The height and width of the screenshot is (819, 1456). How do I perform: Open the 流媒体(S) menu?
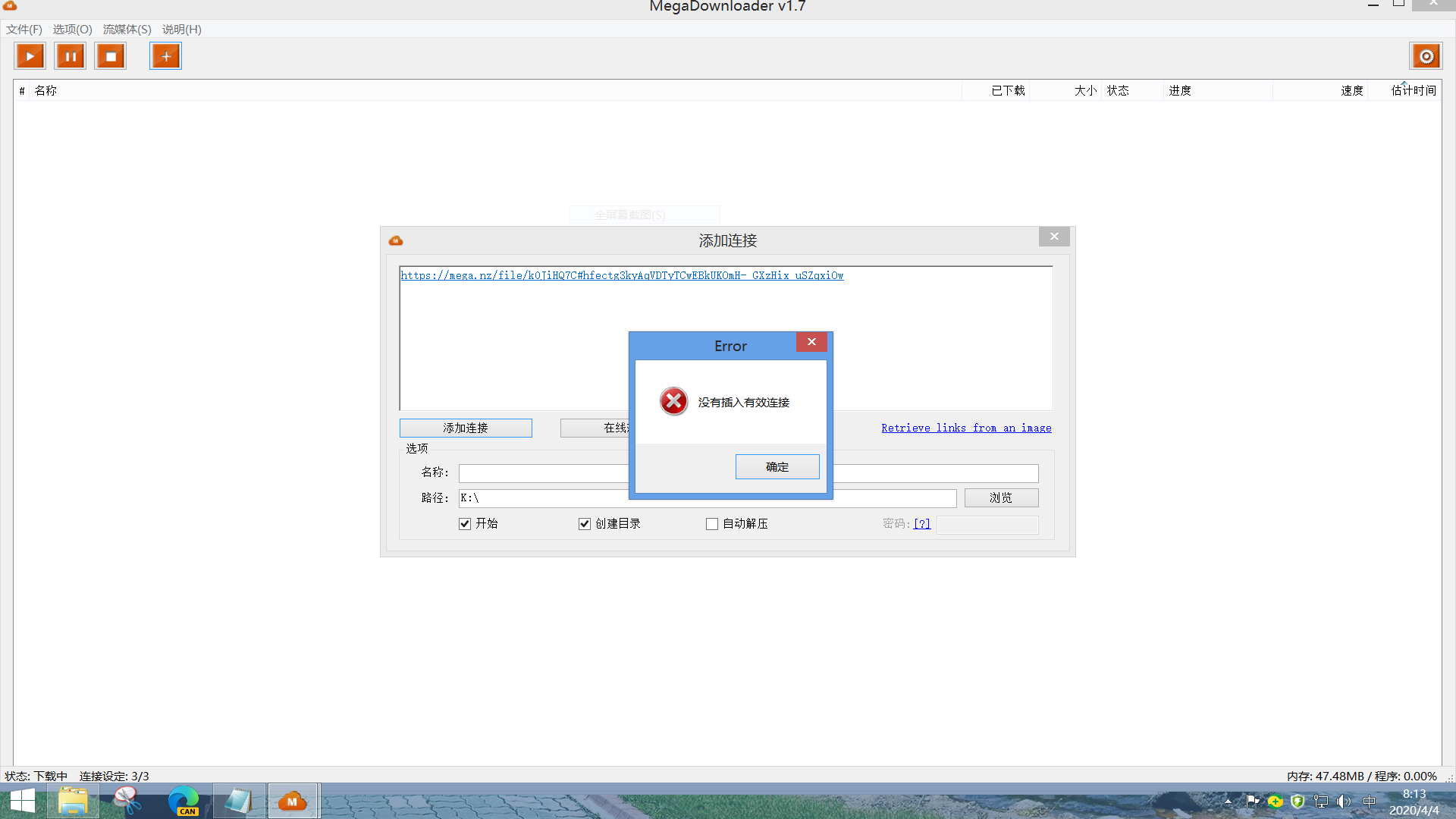point(127,29)
